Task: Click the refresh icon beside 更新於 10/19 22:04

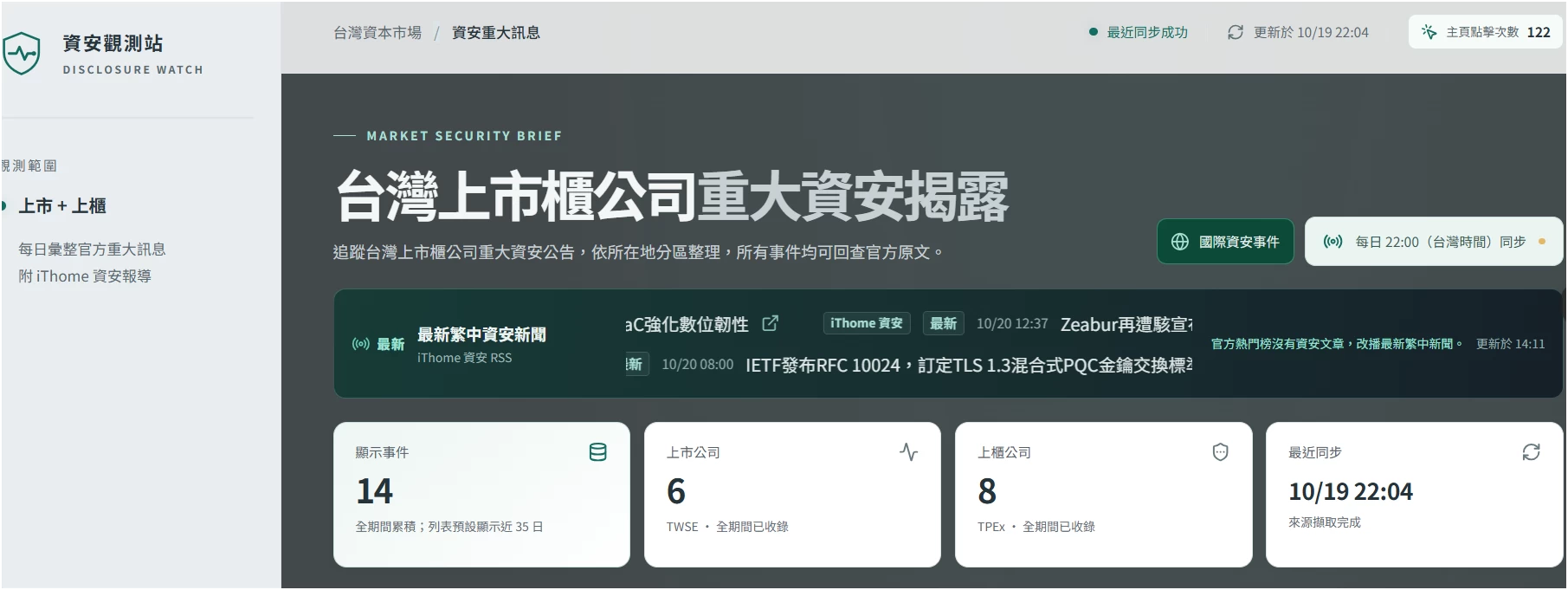Action: [x=1236, y=32]
